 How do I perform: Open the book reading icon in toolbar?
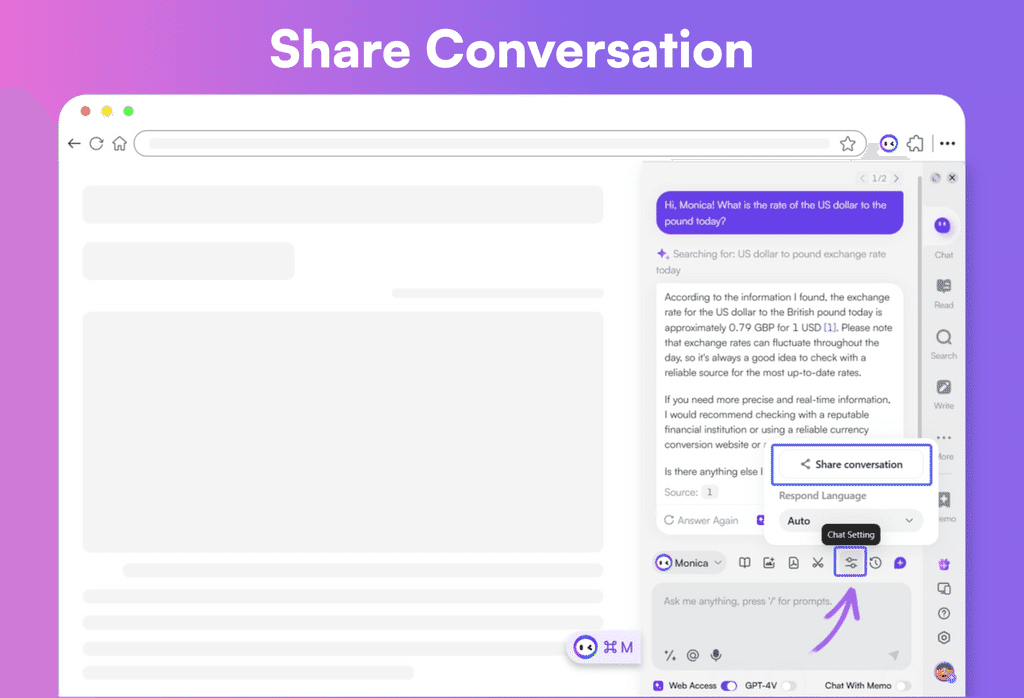(x=745, y=563)
